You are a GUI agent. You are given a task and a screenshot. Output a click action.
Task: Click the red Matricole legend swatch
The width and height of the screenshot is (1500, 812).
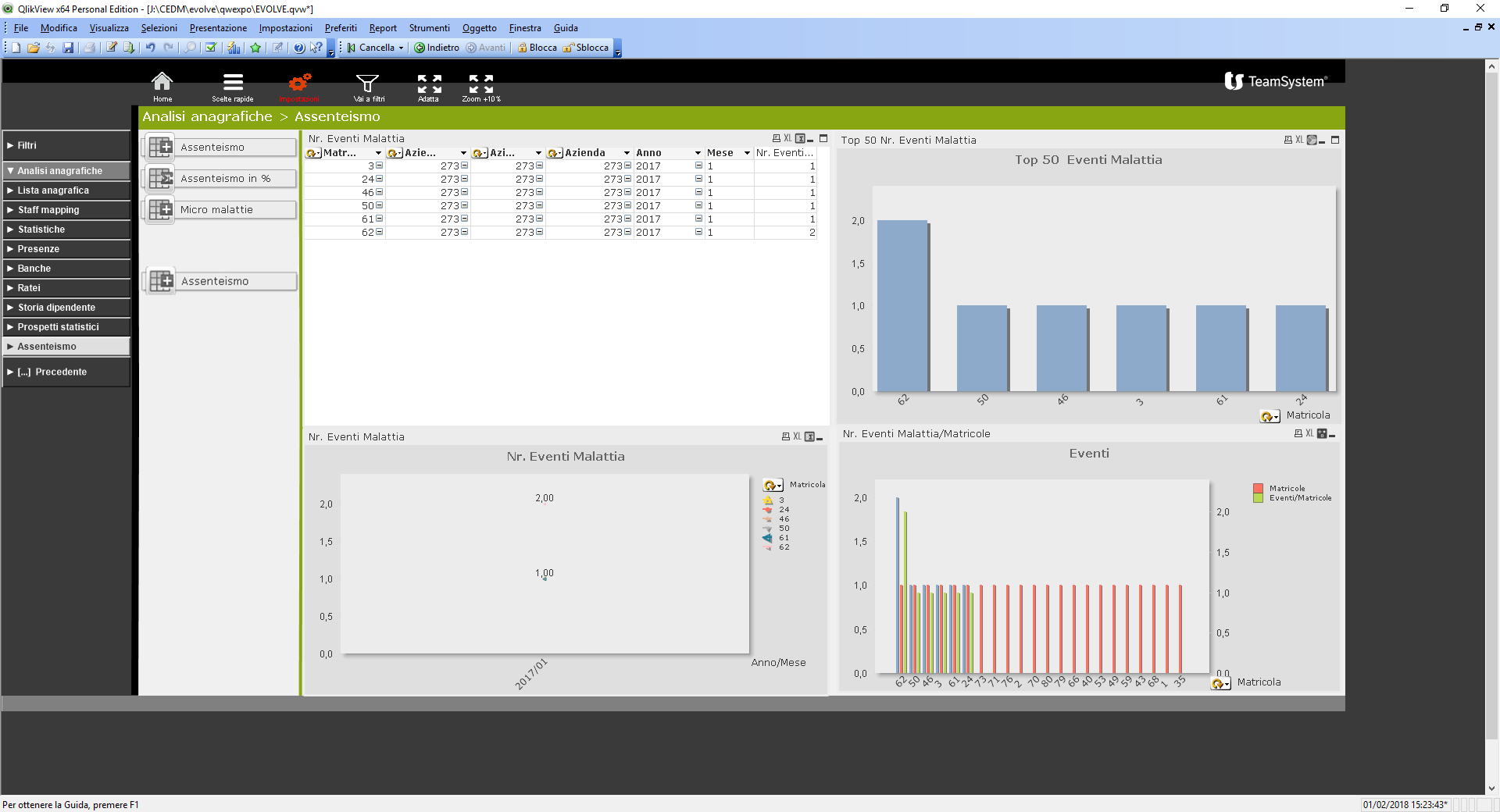[1258, 488]
